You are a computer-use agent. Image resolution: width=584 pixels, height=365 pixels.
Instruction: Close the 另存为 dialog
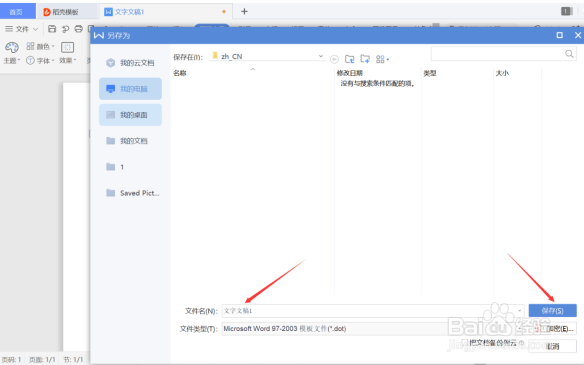[578, 35]
